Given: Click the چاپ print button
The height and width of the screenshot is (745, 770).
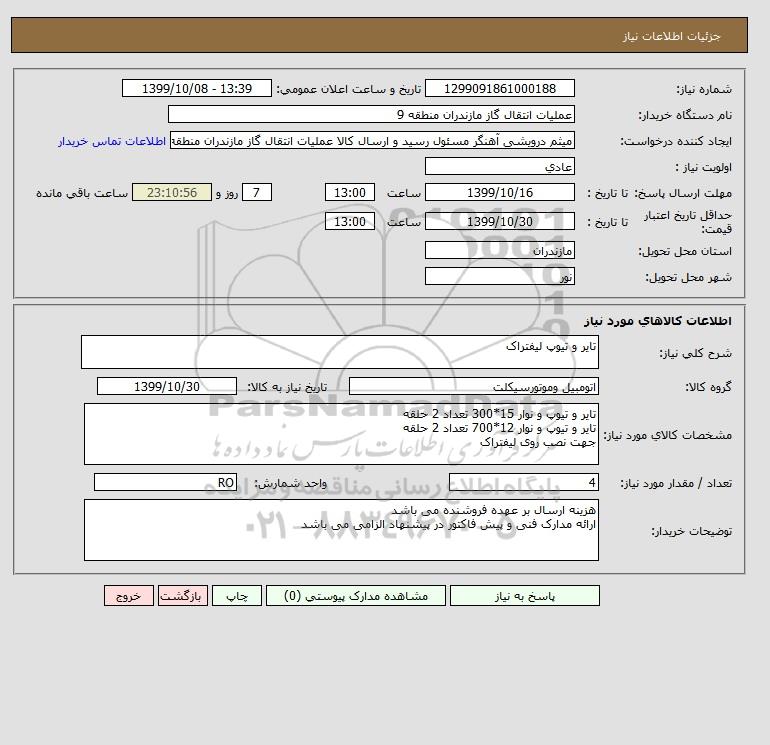Looking at the screenshot, I should point(237,596).
